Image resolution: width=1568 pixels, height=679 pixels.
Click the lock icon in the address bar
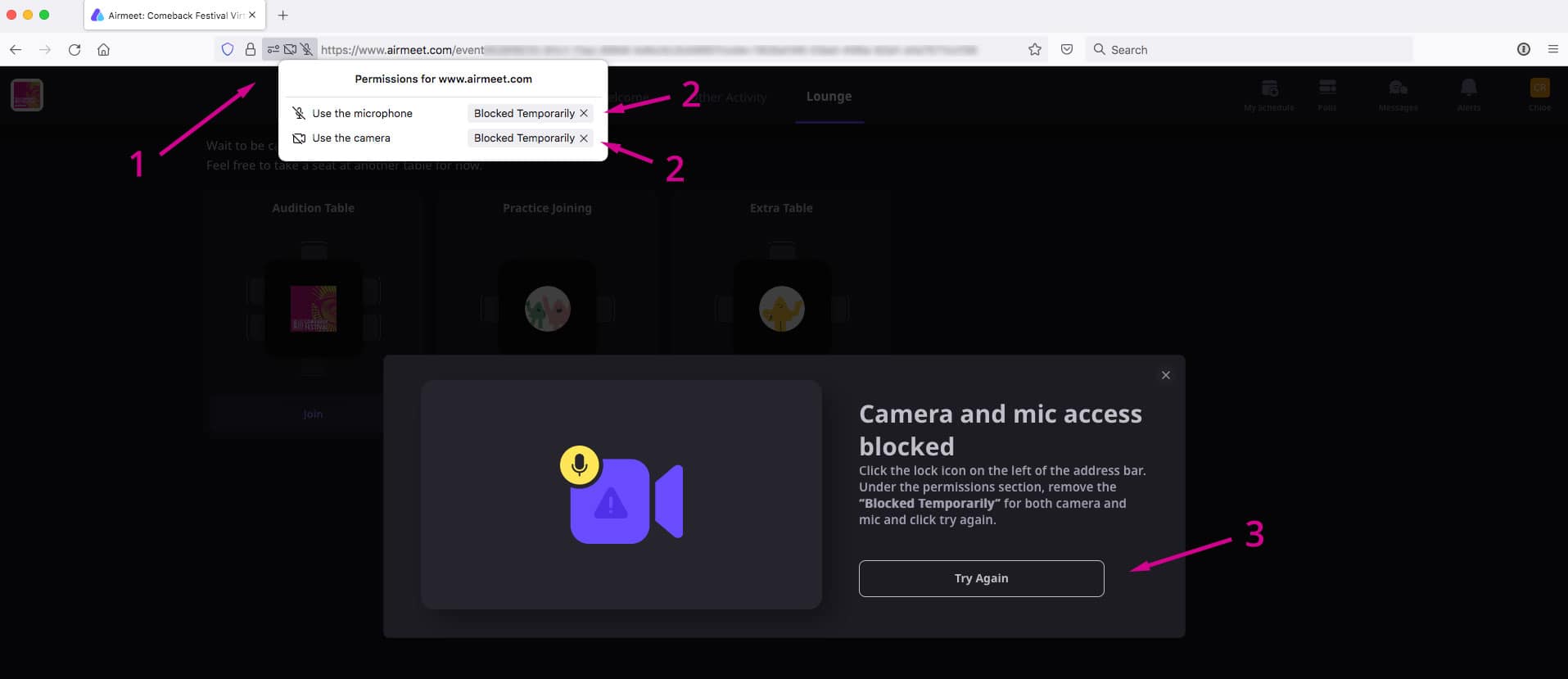point(251,50)
